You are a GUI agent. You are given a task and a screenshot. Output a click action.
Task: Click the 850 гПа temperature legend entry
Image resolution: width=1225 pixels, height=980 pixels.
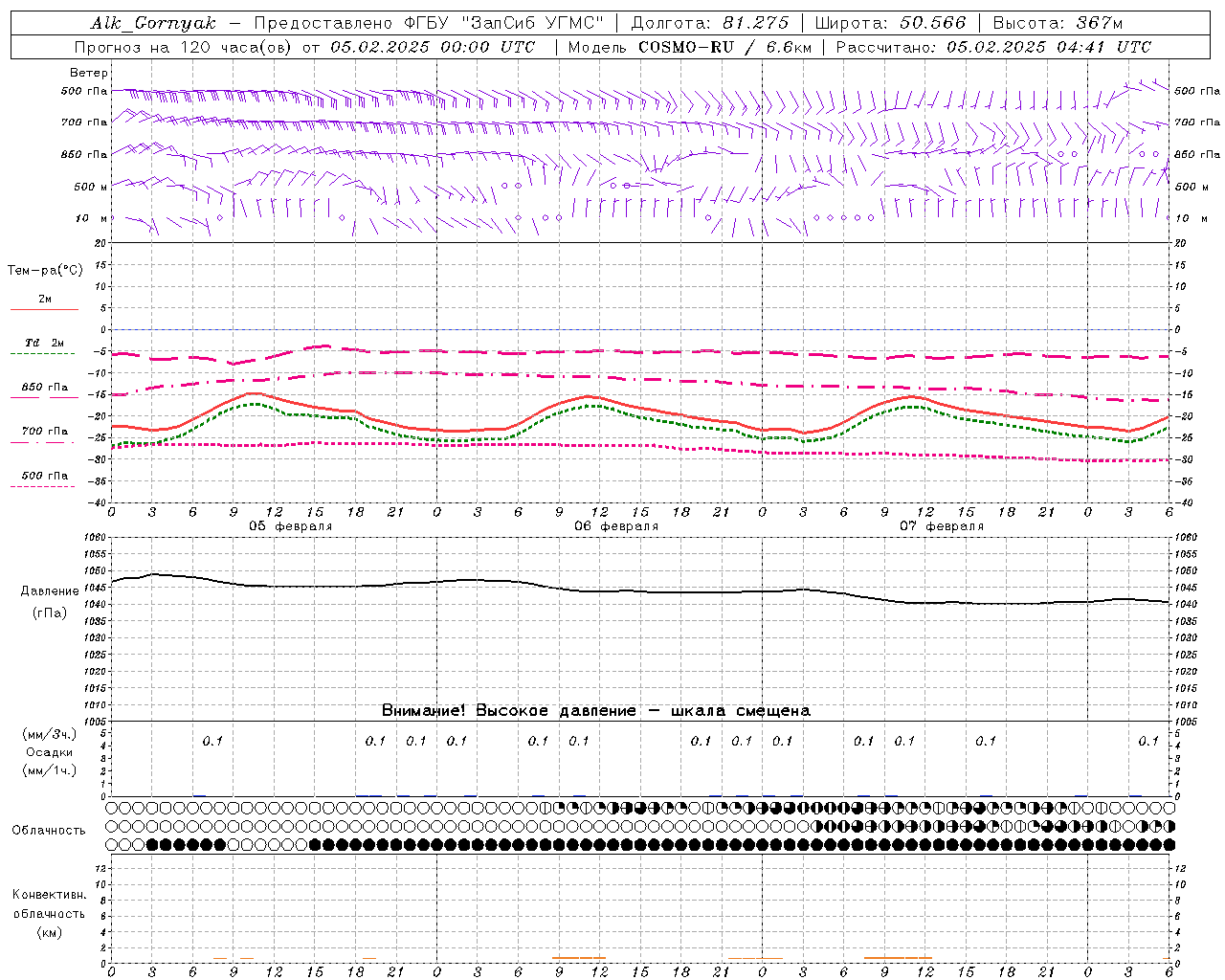[x=45, y=388]
